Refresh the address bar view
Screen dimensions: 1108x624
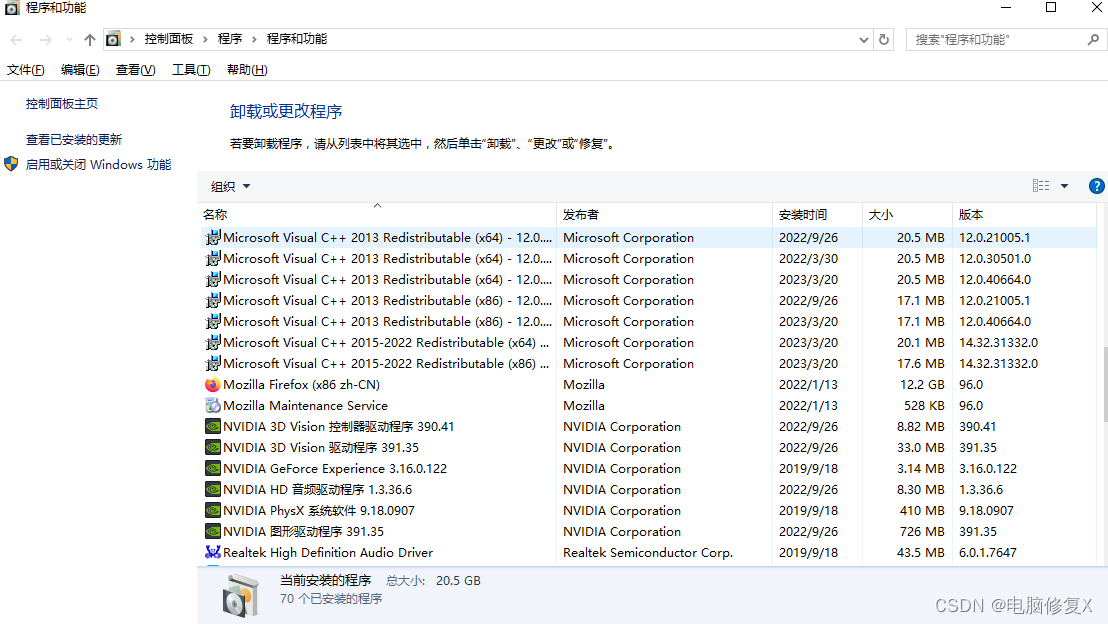(x=883, y=40)
